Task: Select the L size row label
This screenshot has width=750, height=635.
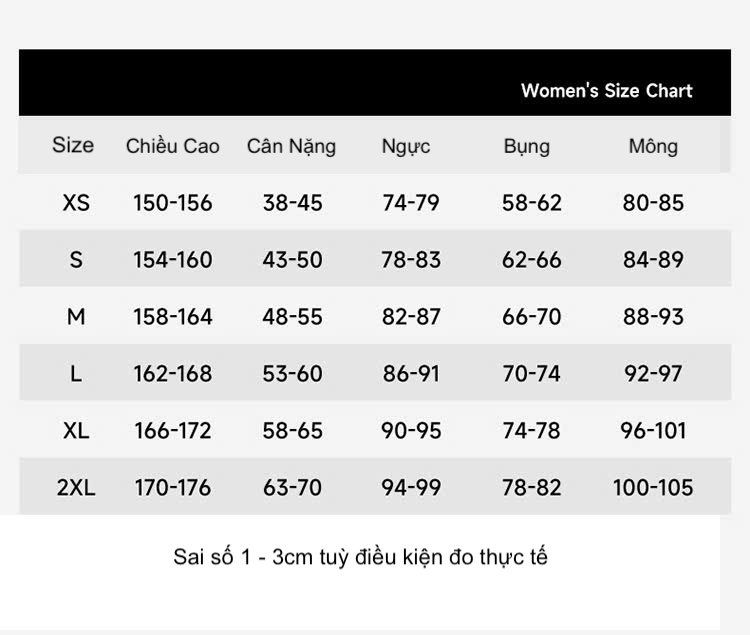Action: 76,374
